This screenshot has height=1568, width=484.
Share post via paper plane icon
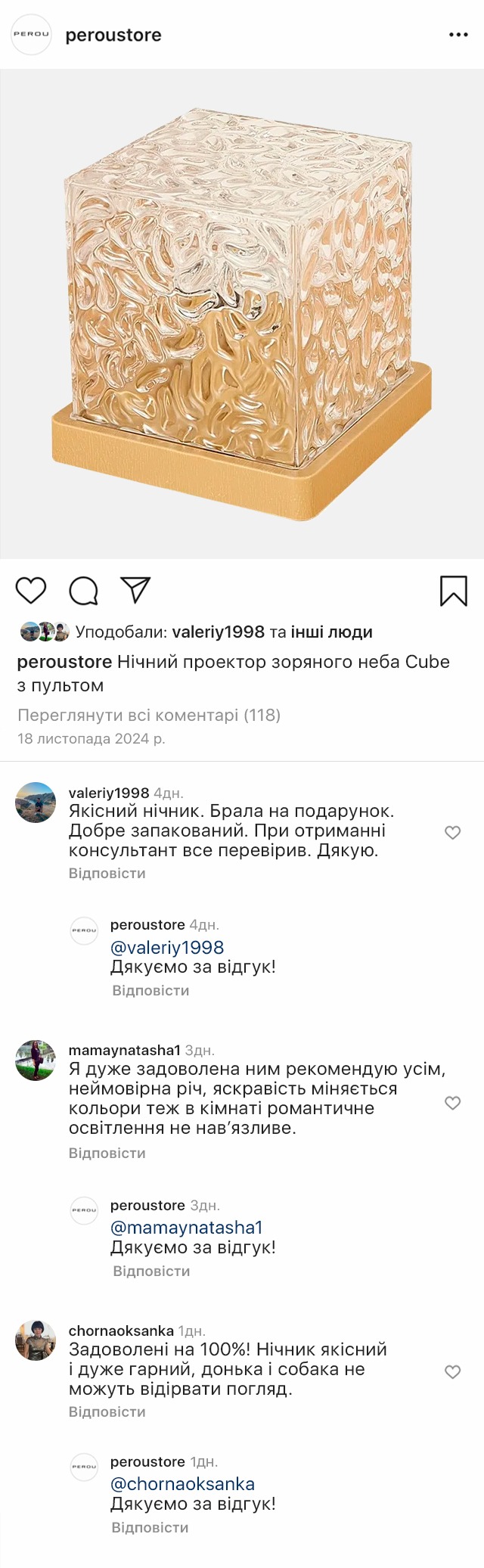click(135, 590)
